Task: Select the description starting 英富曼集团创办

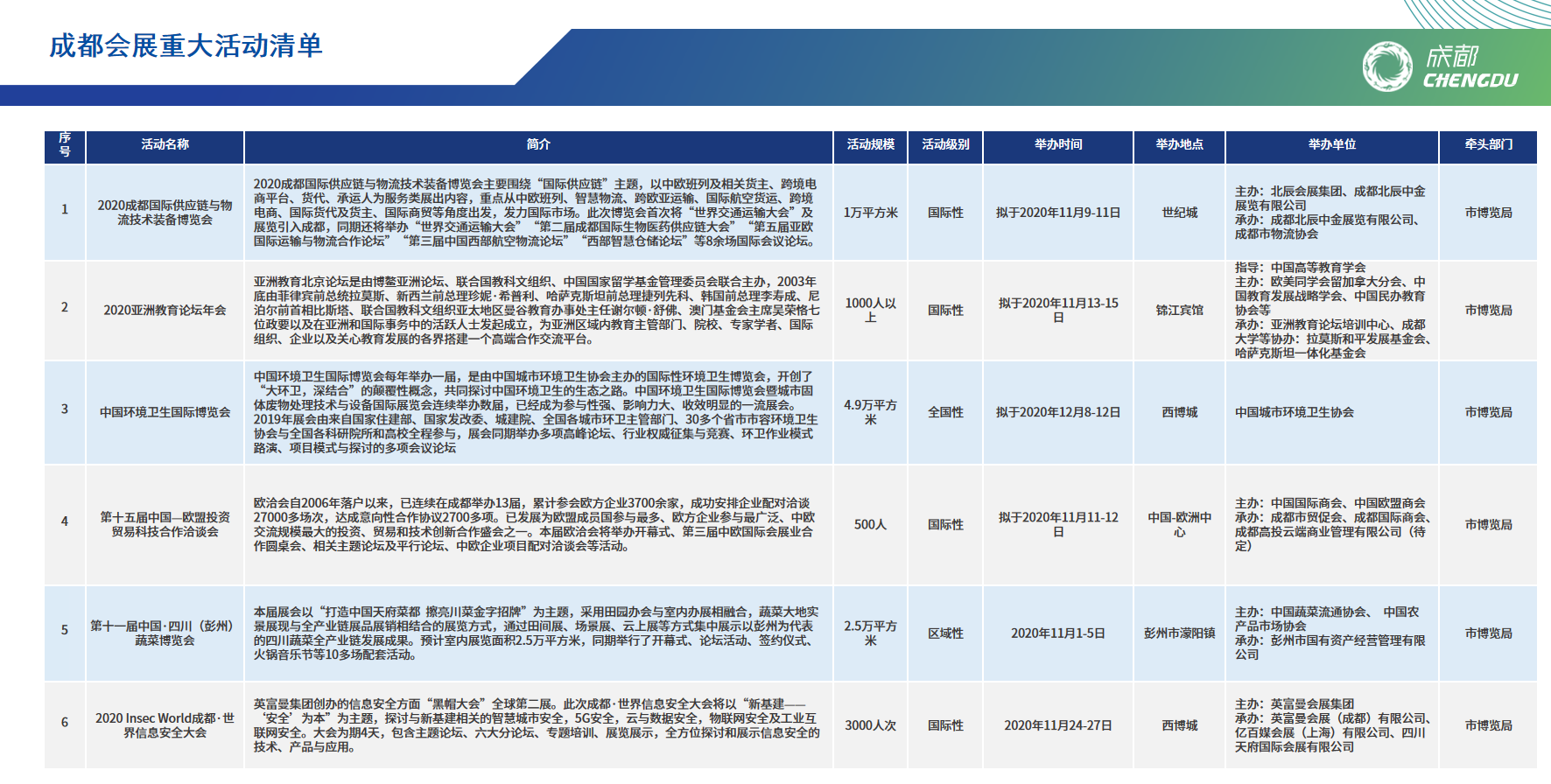Action: pos(537,725)
